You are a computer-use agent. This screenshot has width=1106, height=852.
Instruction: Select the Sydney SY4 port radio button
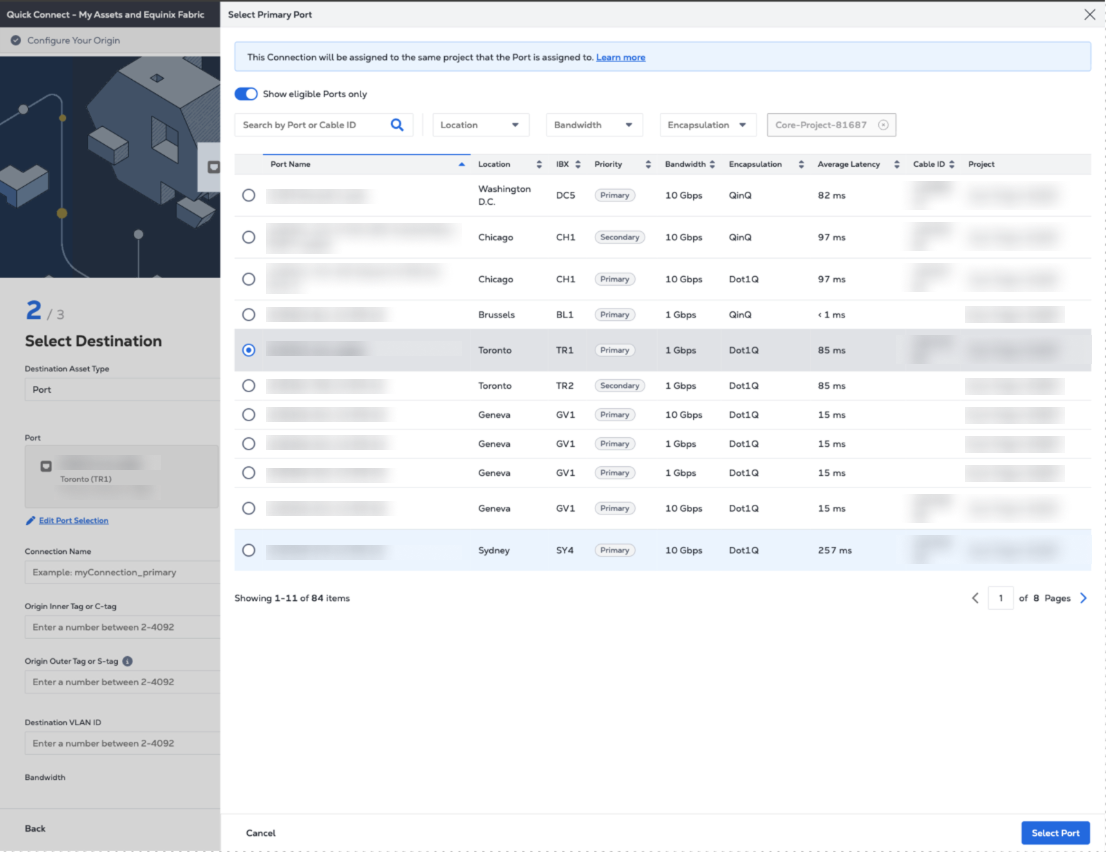[x=248, y=550]
